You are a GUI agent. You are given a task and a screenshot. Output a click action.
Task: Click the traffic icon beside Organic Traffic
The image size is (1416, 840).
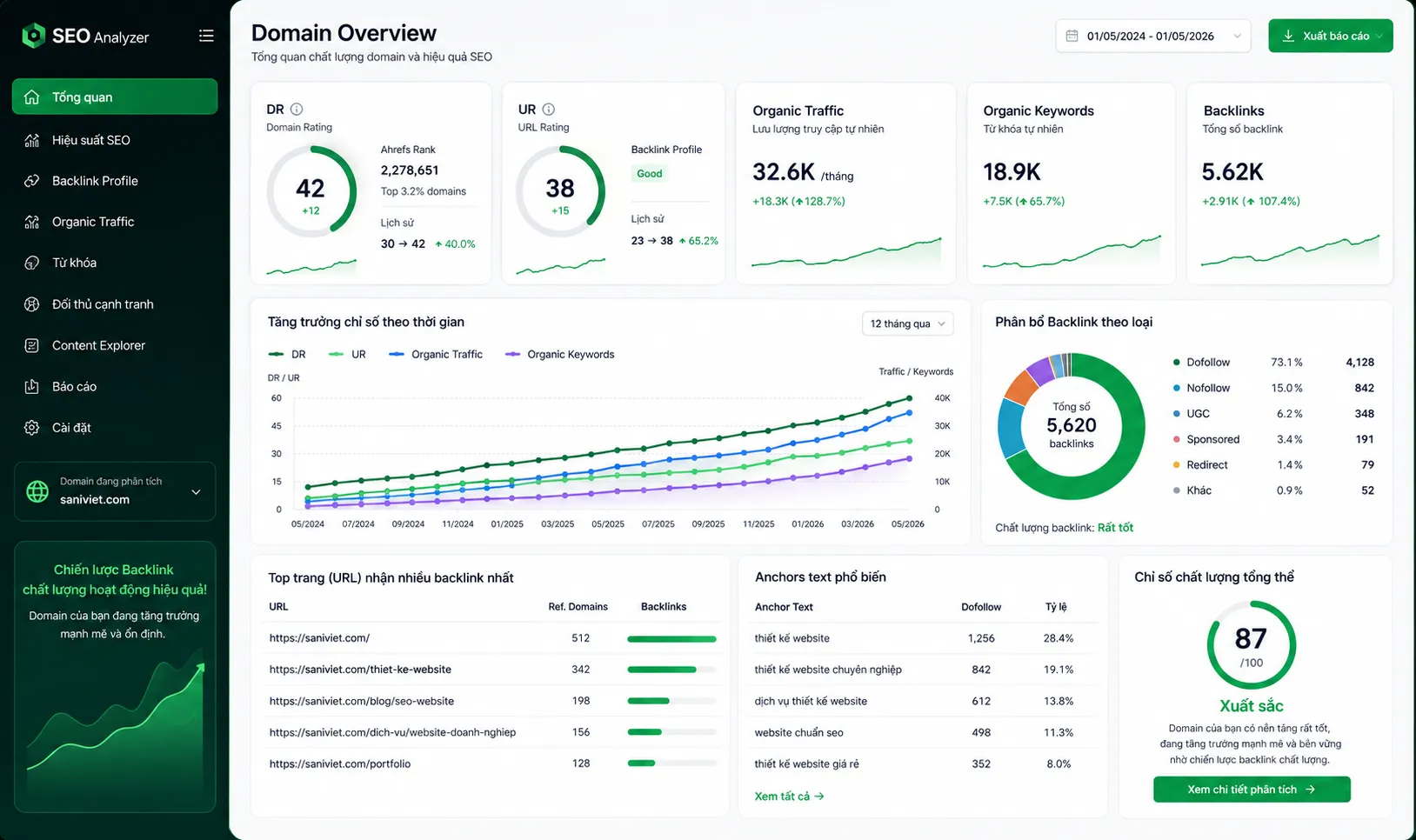[x=32, y=222]
